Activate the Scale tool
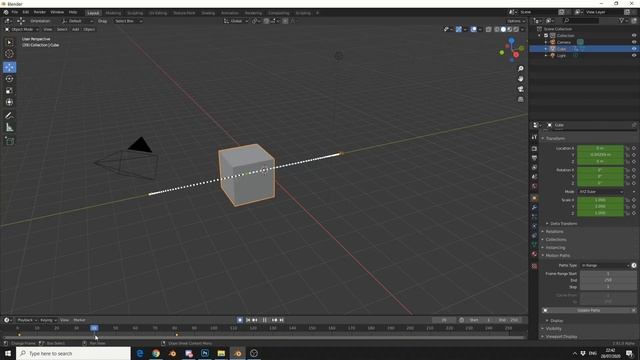640x360 pixels. tap(9, 91)
